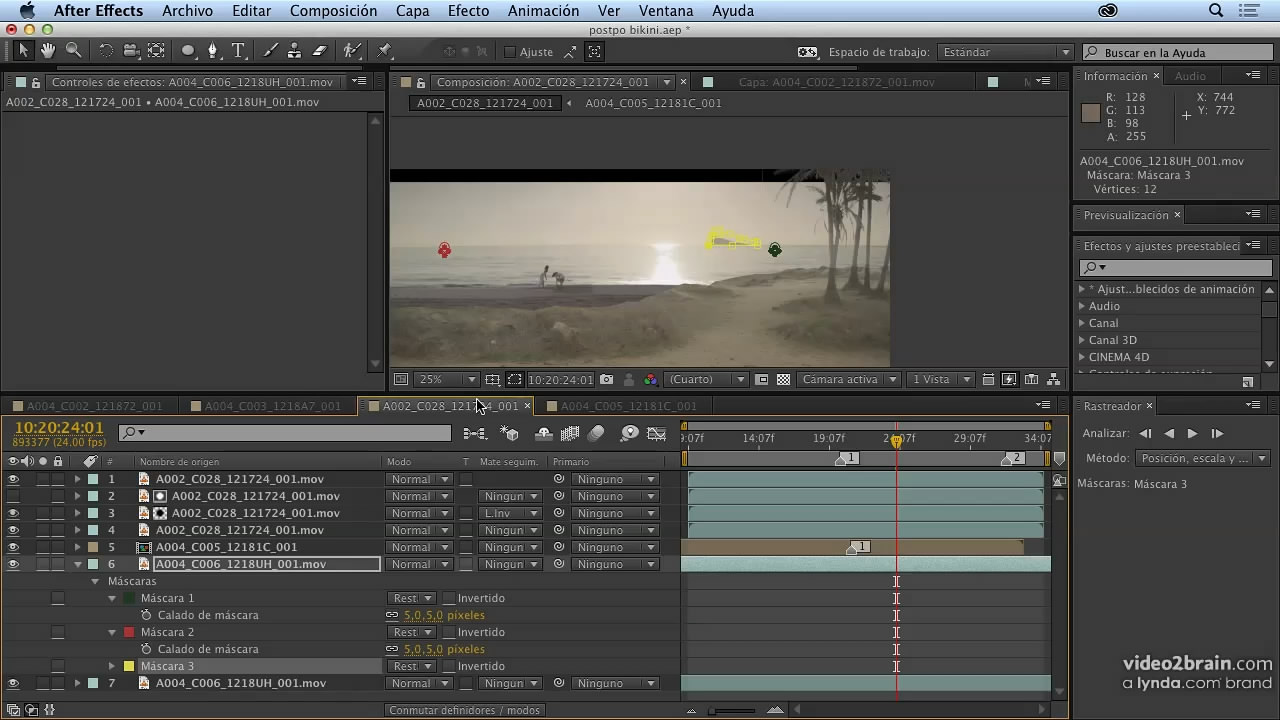The height and width of the screenshot is (720, 1280).
Task: Expand the Canal 3D effects category
Action: [x=1081, y=340]
